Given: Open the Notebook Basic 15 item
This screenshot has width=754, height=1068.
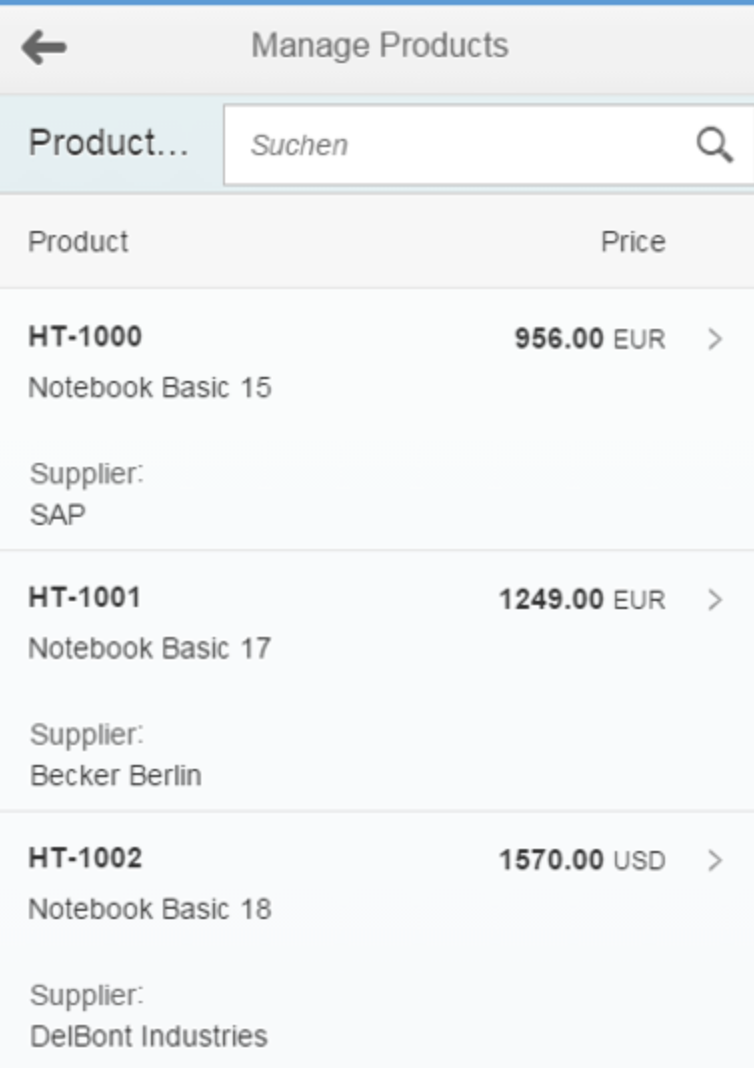Looking at the screenshot, I should pos(150,388).
